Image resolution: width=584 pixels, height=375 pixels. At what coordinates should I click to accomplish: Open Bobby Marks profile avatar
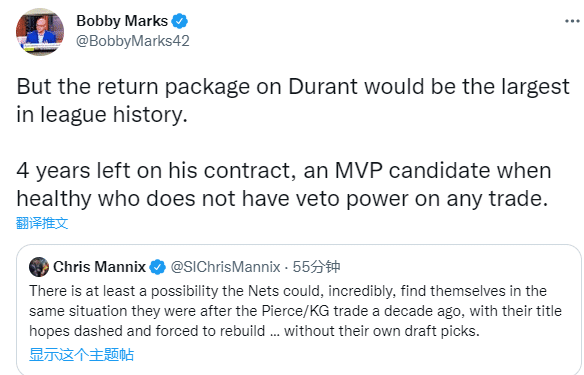[40, 32]
